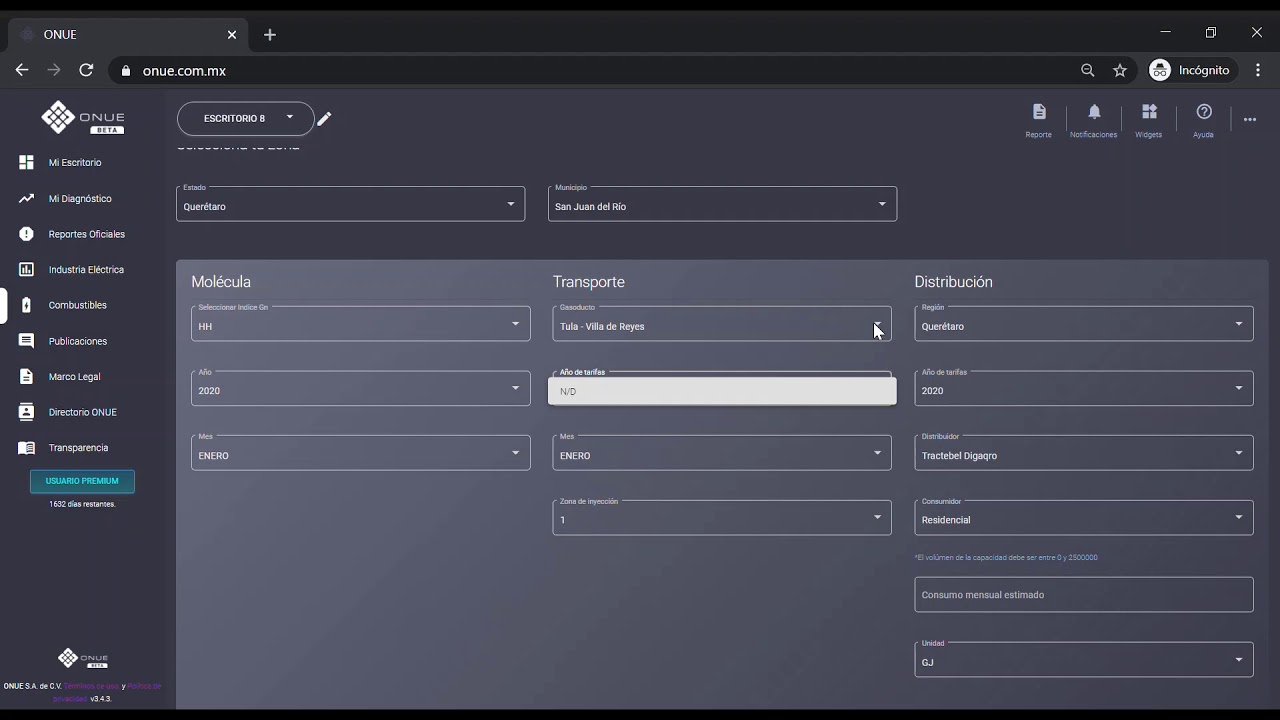Viewport: 1280px width, 720px height.
Task: Open the Municipio dropdown San Juan del Río
Action: (722, 204)
